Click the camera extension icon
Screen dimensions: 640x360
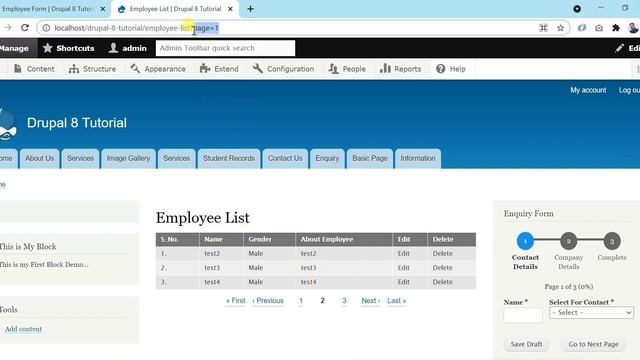pyautogui.click(x=599, y=28)
